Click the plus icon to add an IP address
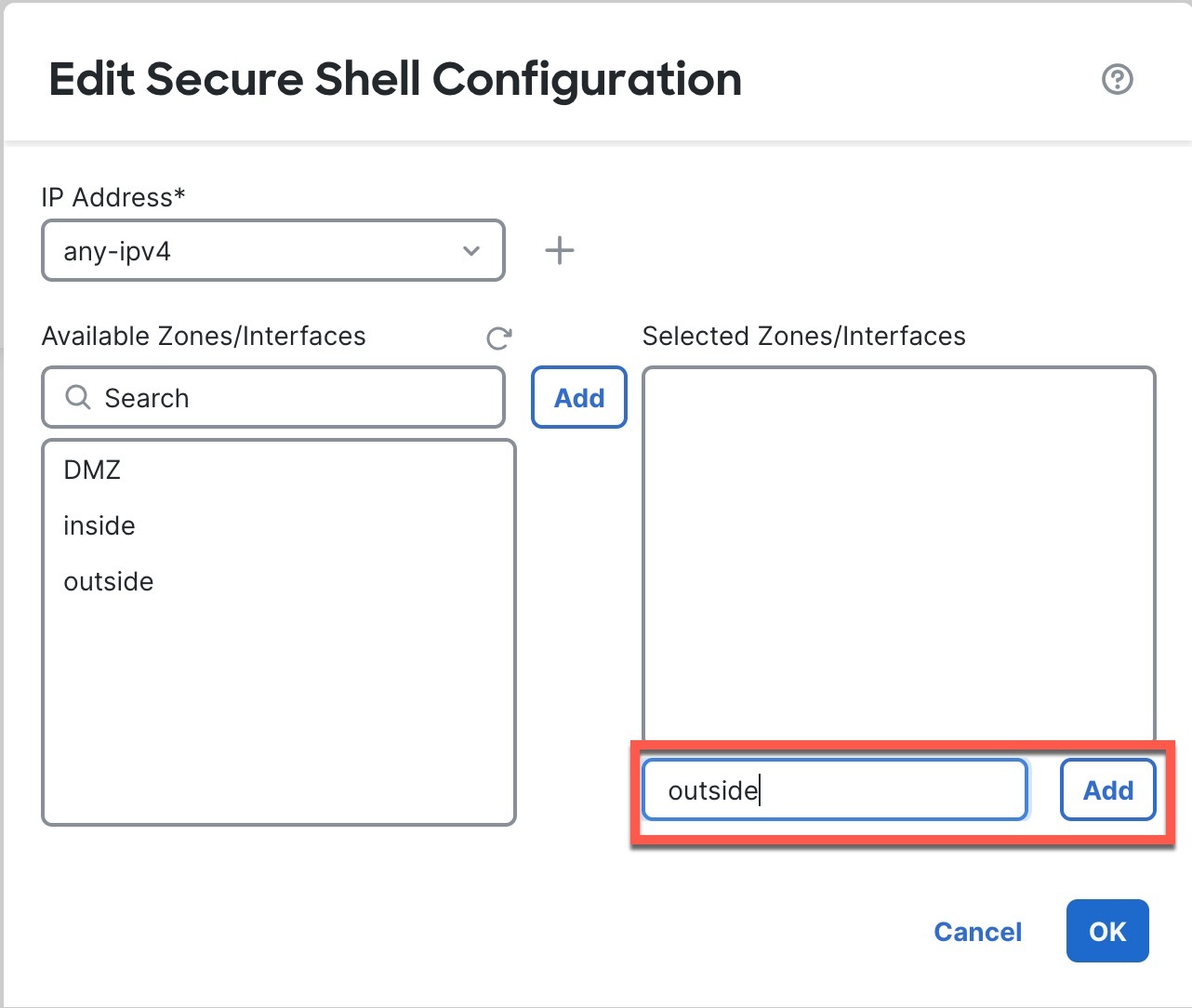1192x1008 pixels. (x=559, y=249)
